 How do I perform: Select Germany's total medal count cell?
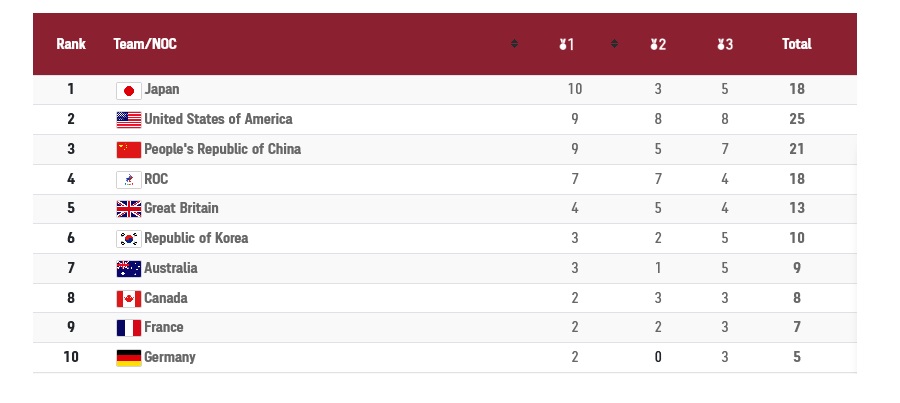click(x=797, y=357)
